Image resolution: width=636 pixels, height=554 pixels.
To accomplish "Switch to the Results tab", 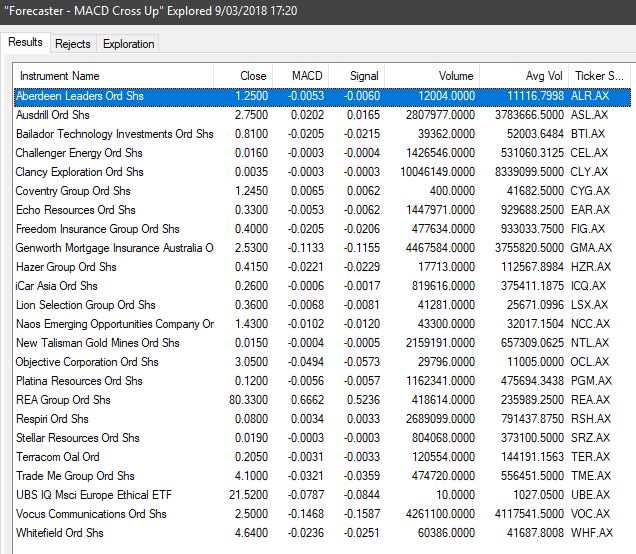I will click(25, 42).
